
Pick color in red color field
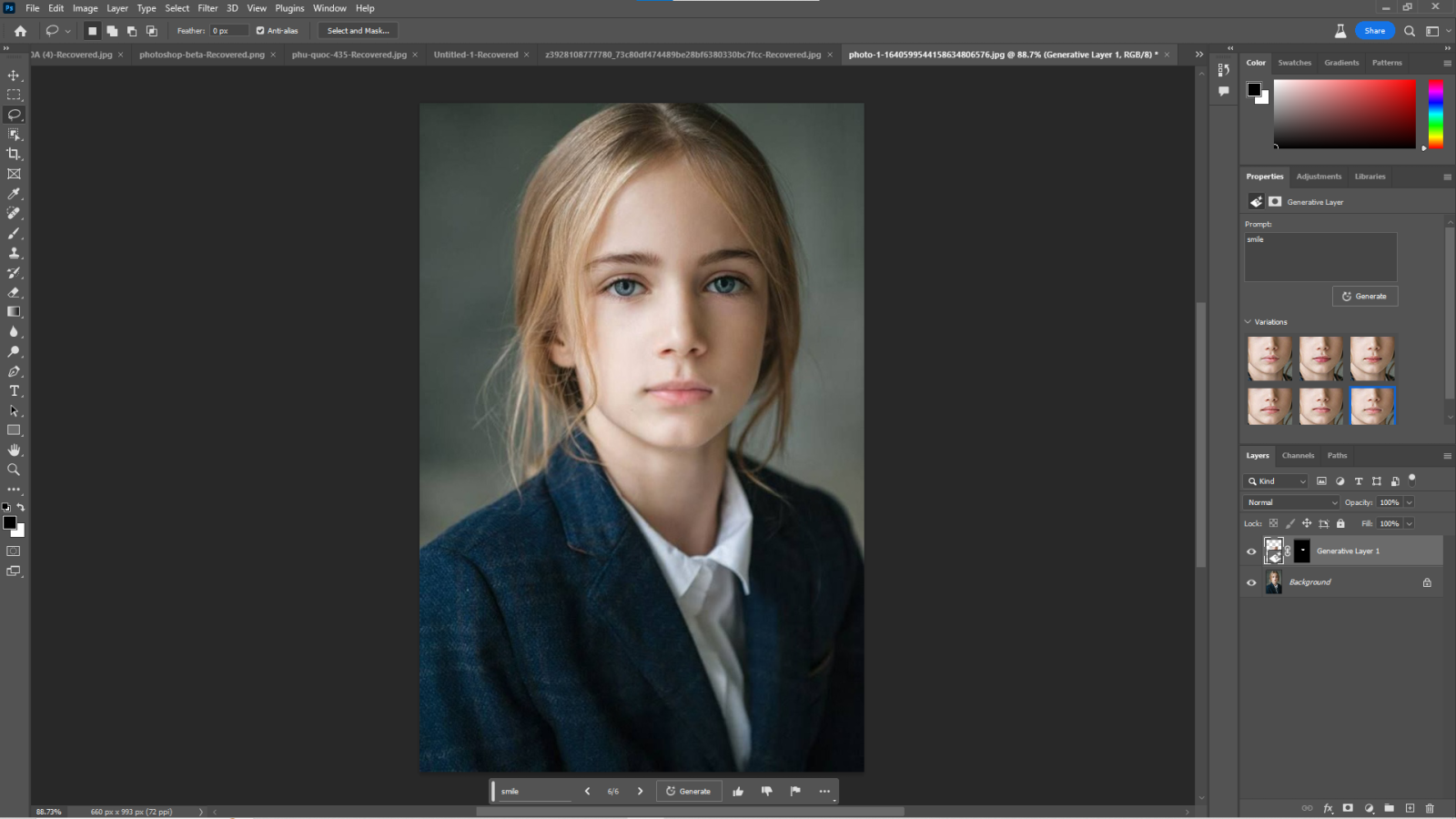(x=1344, y=114)
